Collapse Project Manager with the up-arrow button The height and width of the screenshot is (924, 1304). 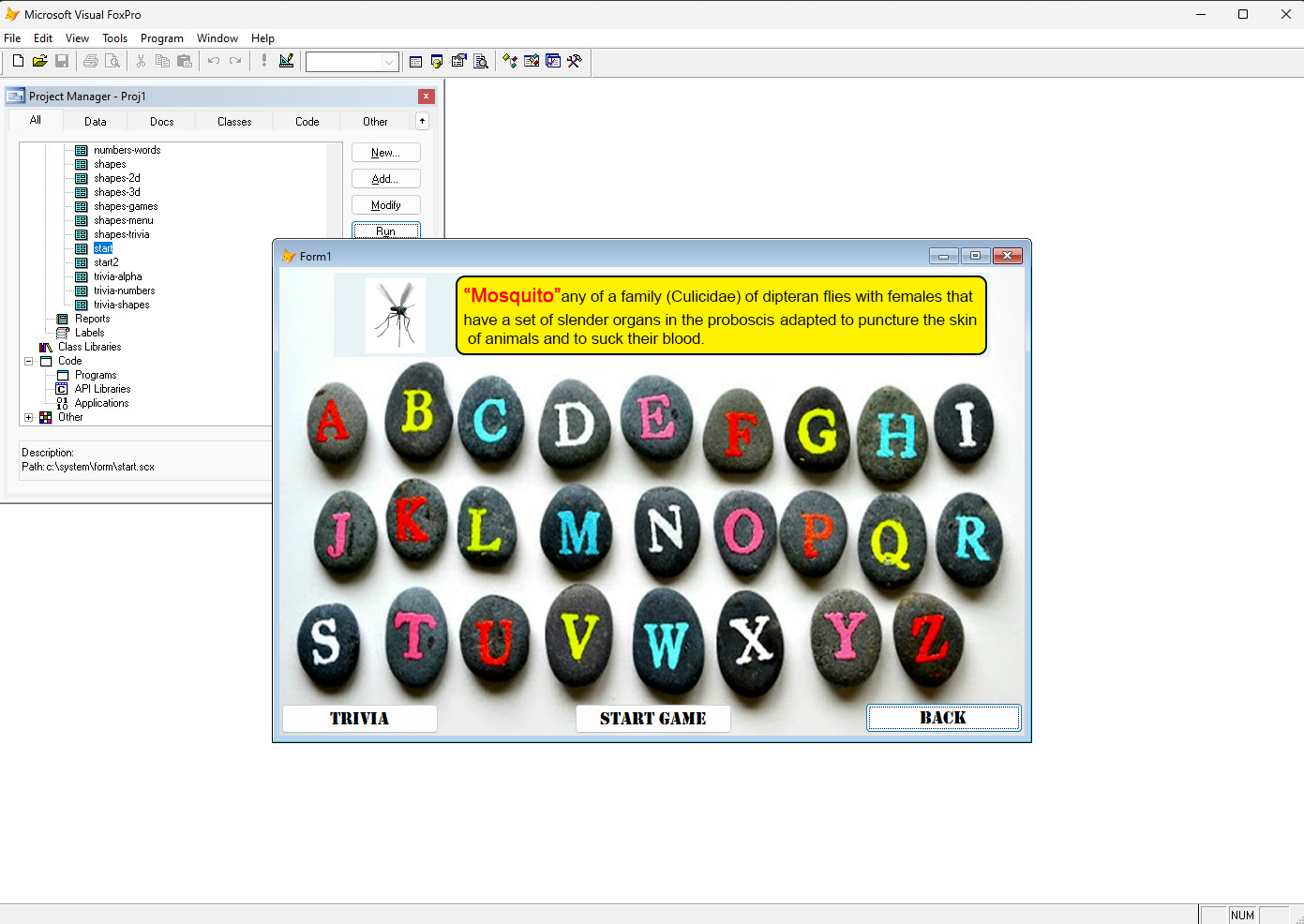(422, 121)
